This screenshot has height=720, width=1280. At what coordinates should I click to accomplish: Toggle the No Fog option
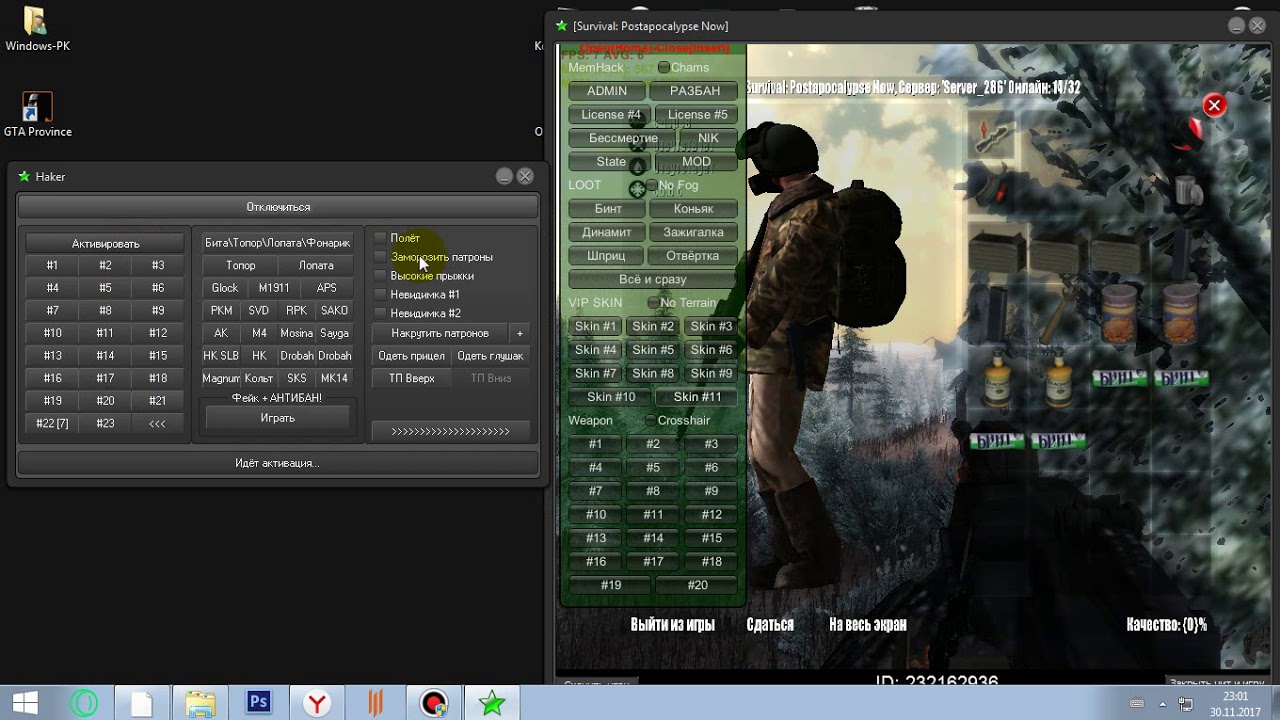(x=652, y=185)
